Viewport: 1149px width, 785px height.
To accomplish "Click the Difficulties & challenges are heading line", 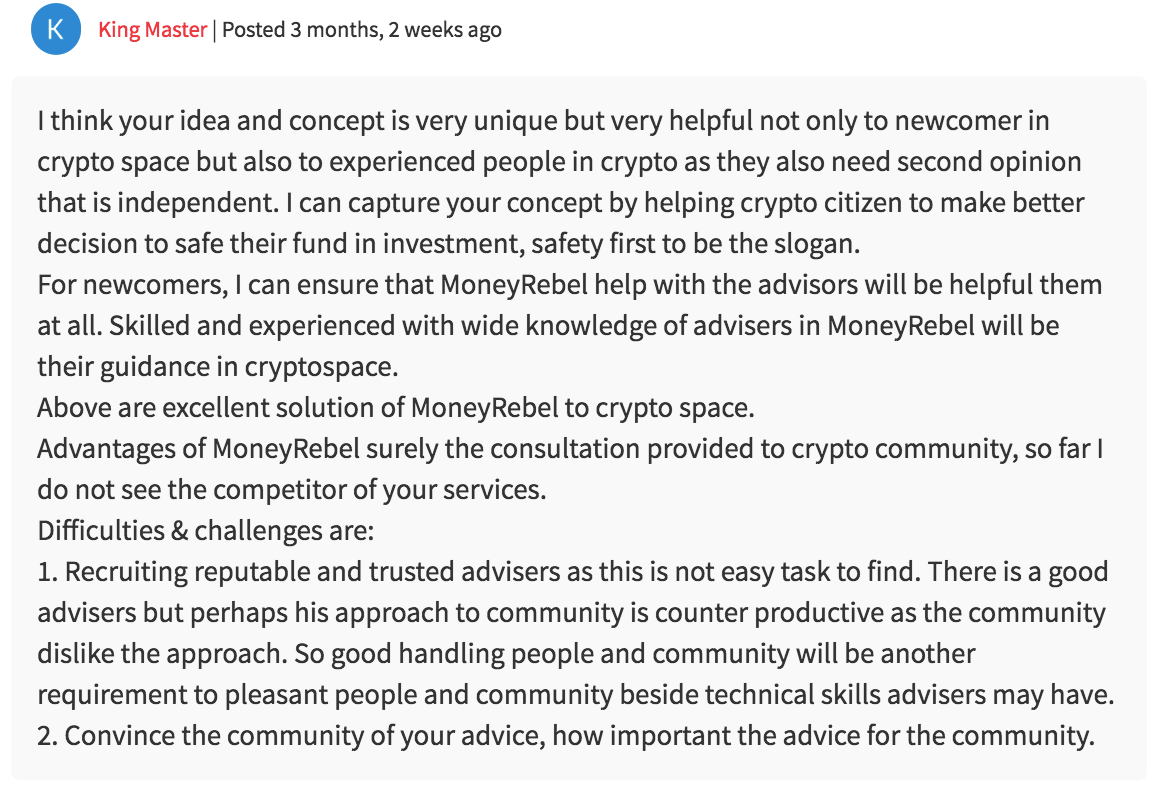I will pyautogui.click(x=205, y=531).
